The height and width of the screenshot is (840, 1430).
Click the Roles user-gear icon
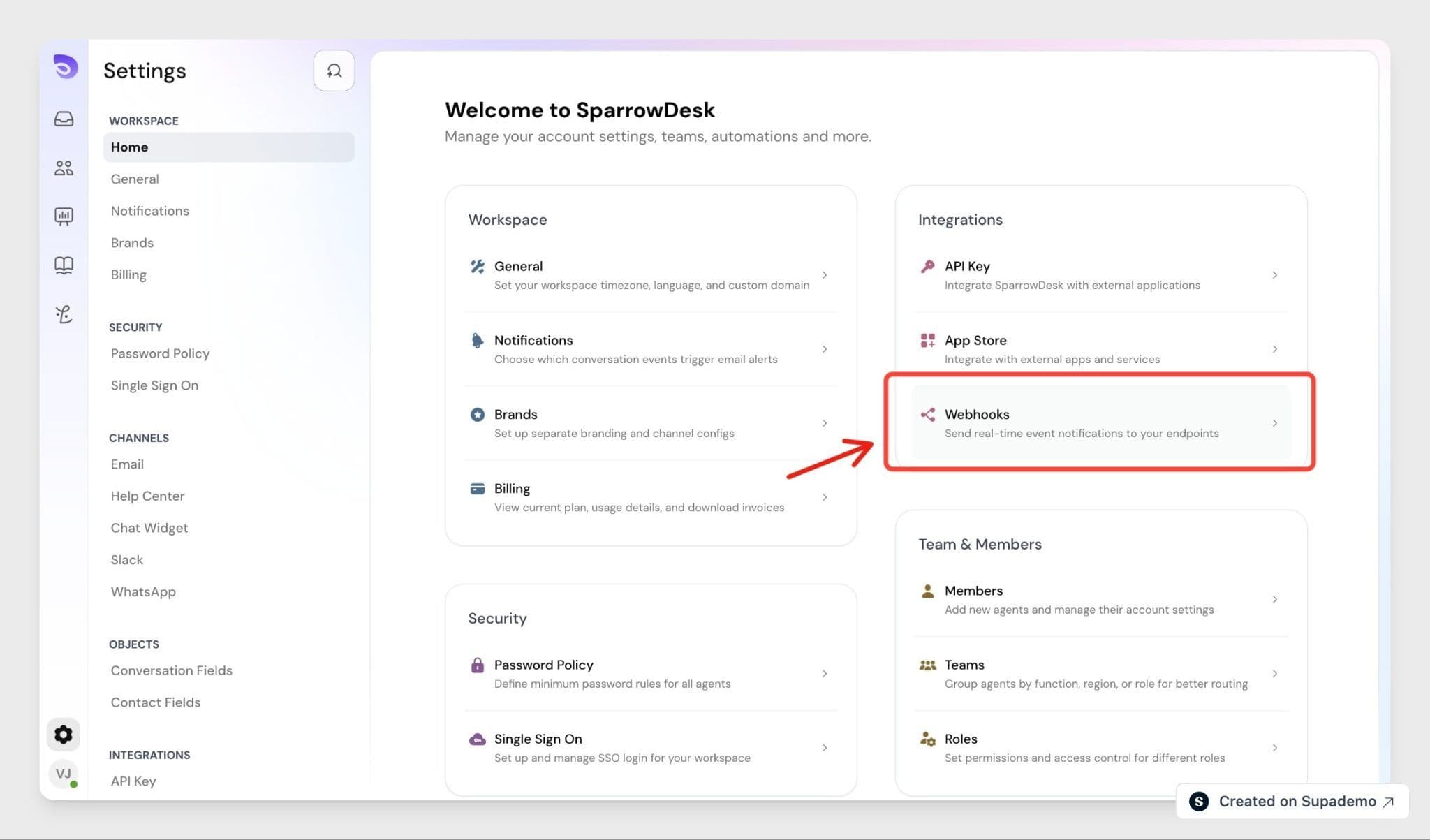point(927,739)
